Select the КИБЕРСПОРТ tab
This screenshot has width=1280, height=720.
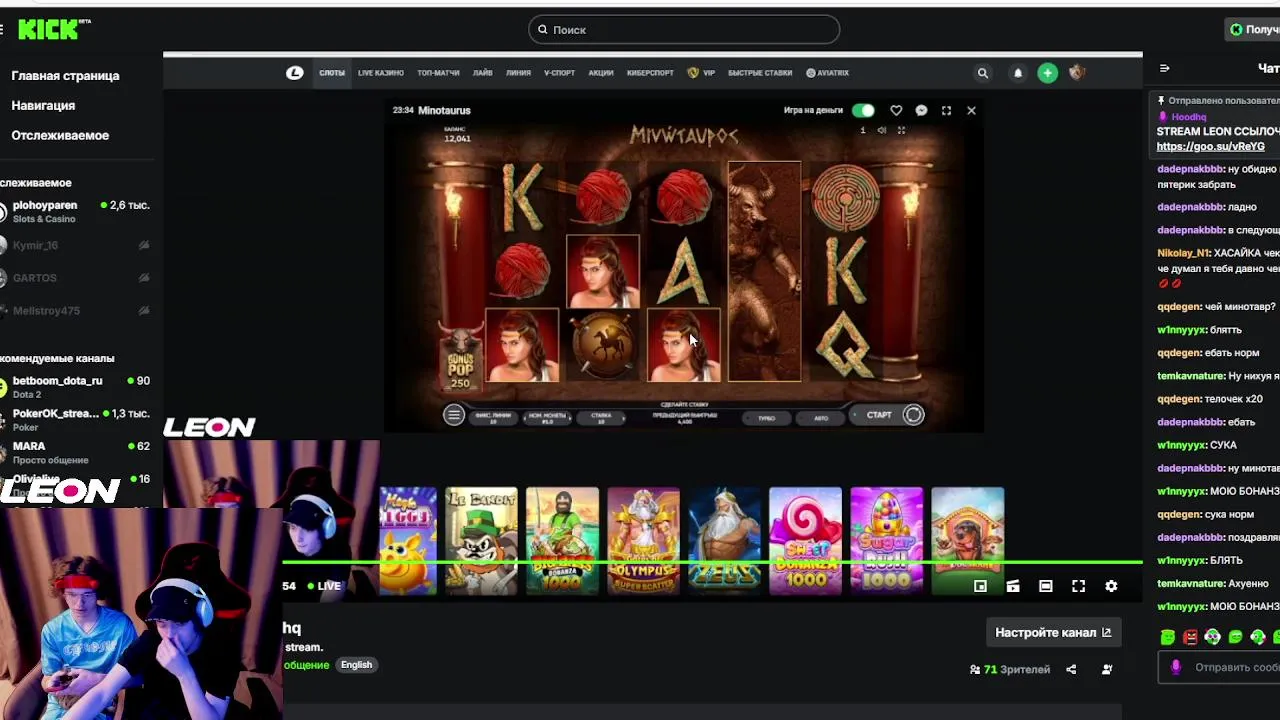[650, 73]
